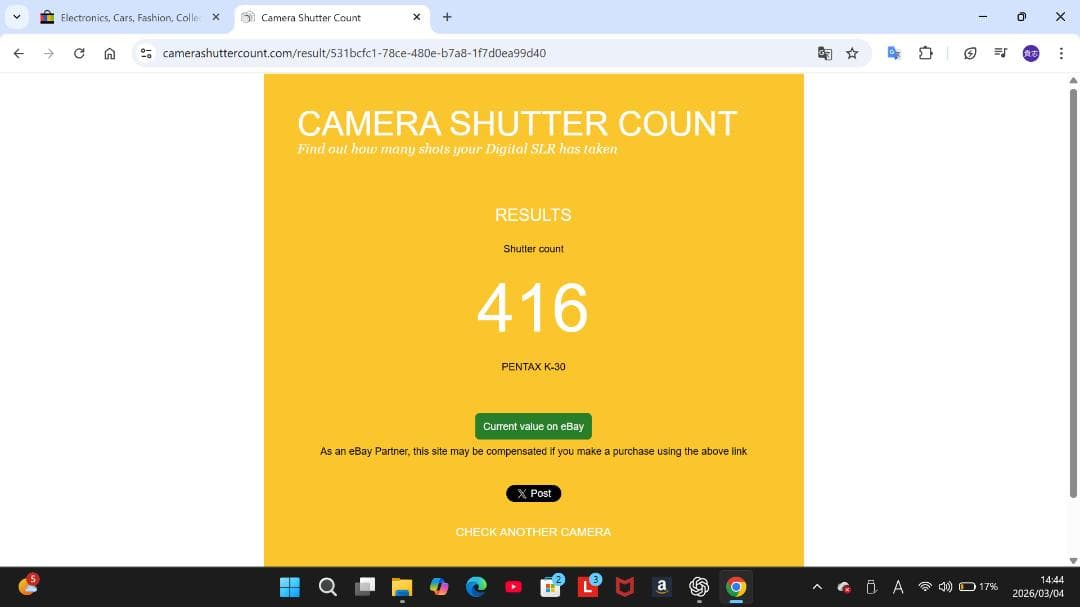Click the IME letter A indicator
The width and height of the screenshot is (1080, 607).
click(x=898, y=587)
